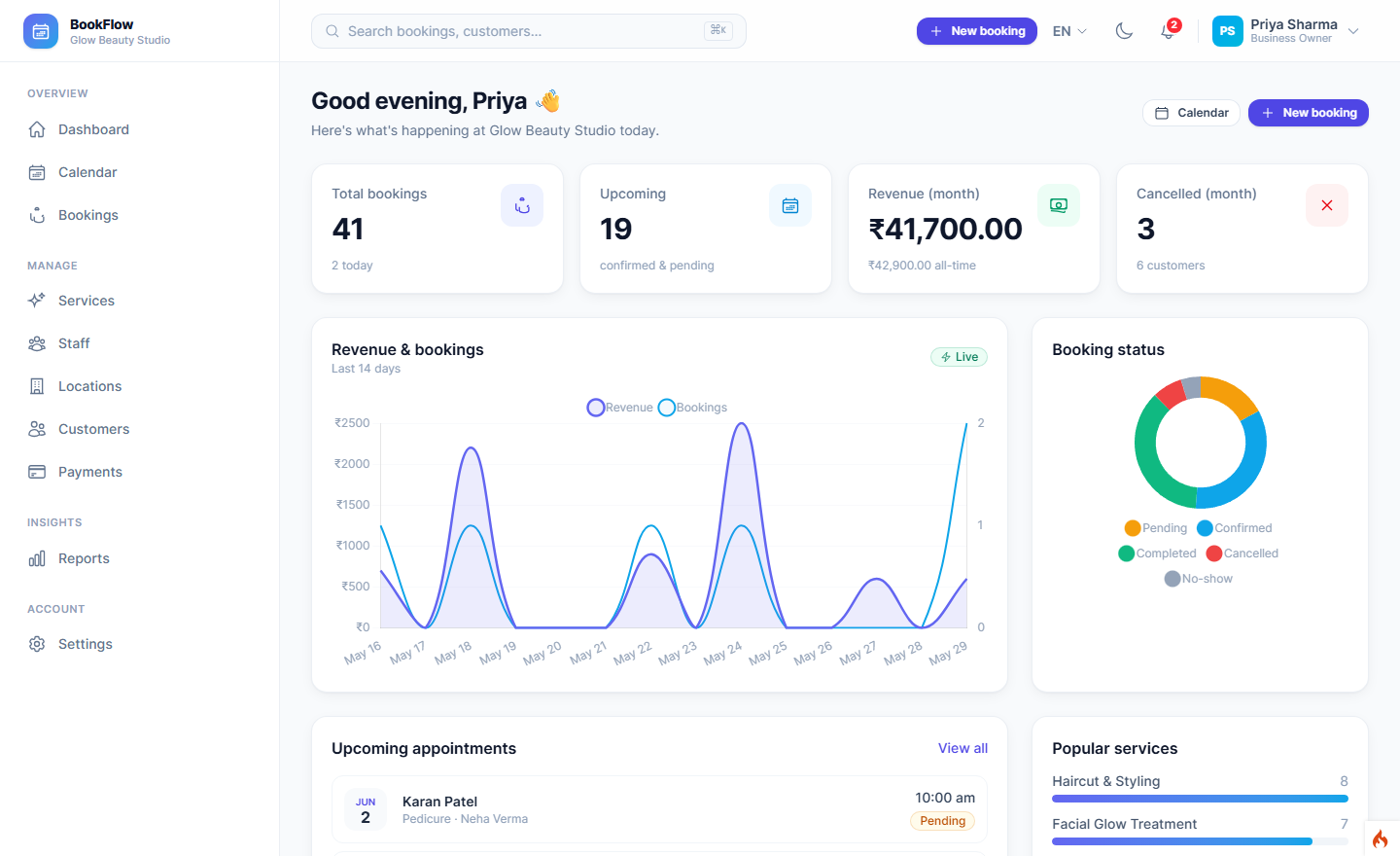Click New booking beside the Calendar button
Image resolution: width=1400 pixels, height=856 pixels.
[x=1309, y=113]
